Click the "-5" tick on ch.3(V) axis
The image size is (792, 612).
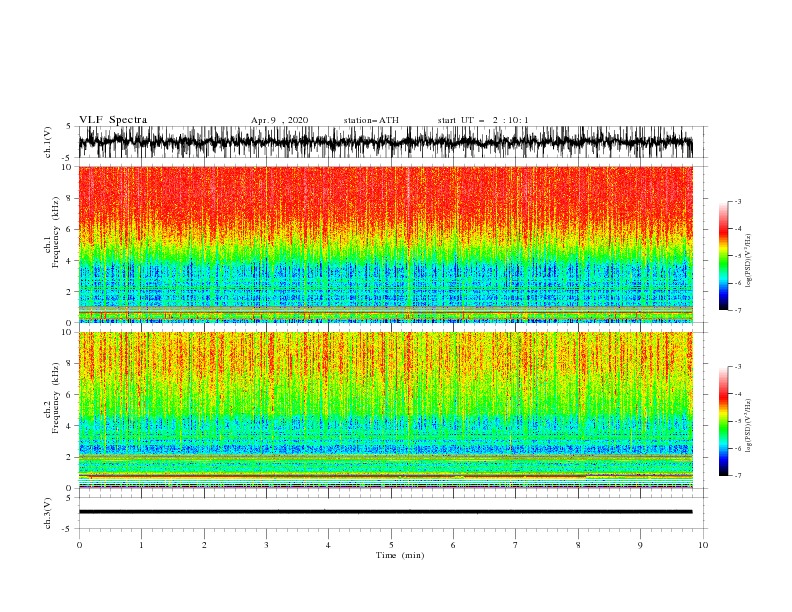(x=67, y=529)
